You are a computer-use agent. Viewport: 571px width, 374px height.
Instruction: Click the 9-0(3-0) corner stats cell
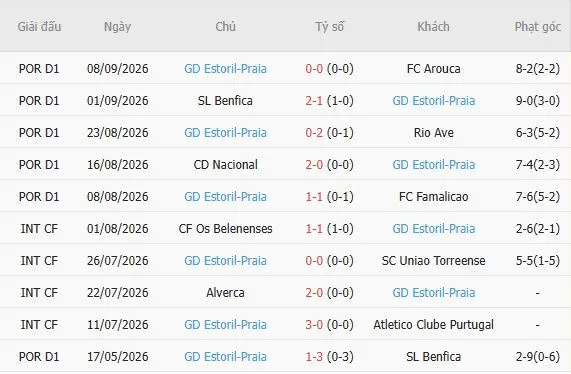click(x=537, y=101)
